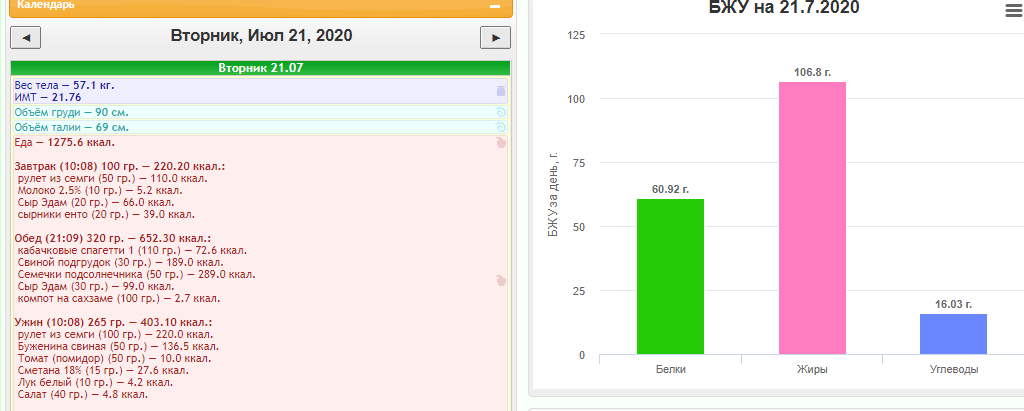Image resolution: width=1024 pixels, height=411 pixels.
Task: Click the Молоко 2.5% (10 гр.) row
Action: pos(100,190)
